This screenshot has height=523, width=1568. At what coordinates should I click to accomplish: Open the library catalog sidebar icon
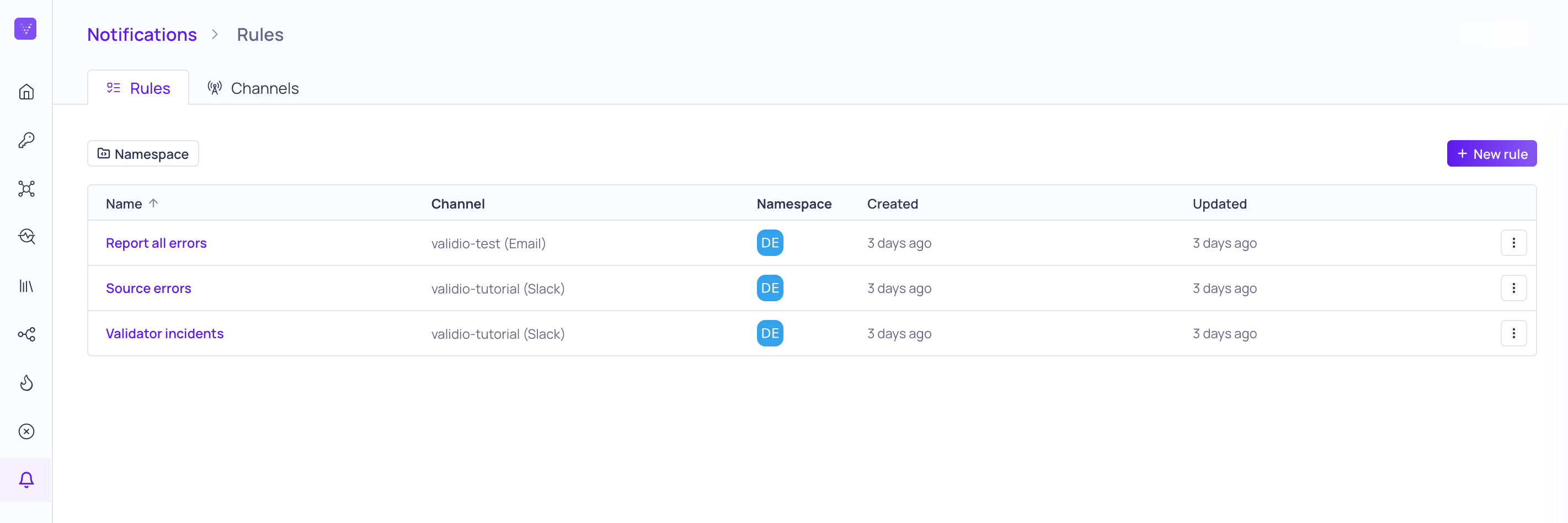click(x=26, y=286)
